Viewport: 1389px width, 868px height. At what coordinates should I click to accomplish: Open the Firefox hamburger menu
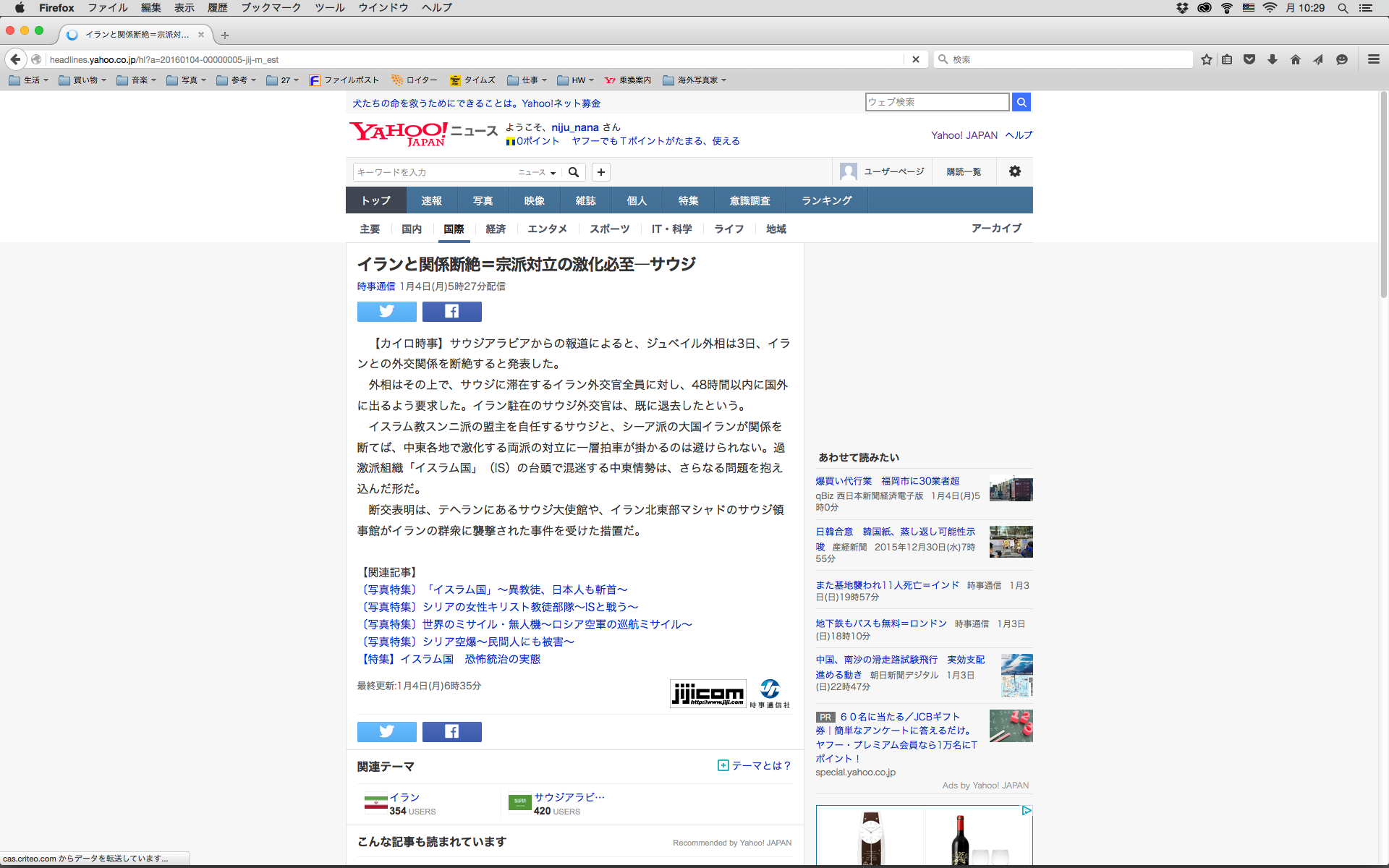tap(1373, 59)
